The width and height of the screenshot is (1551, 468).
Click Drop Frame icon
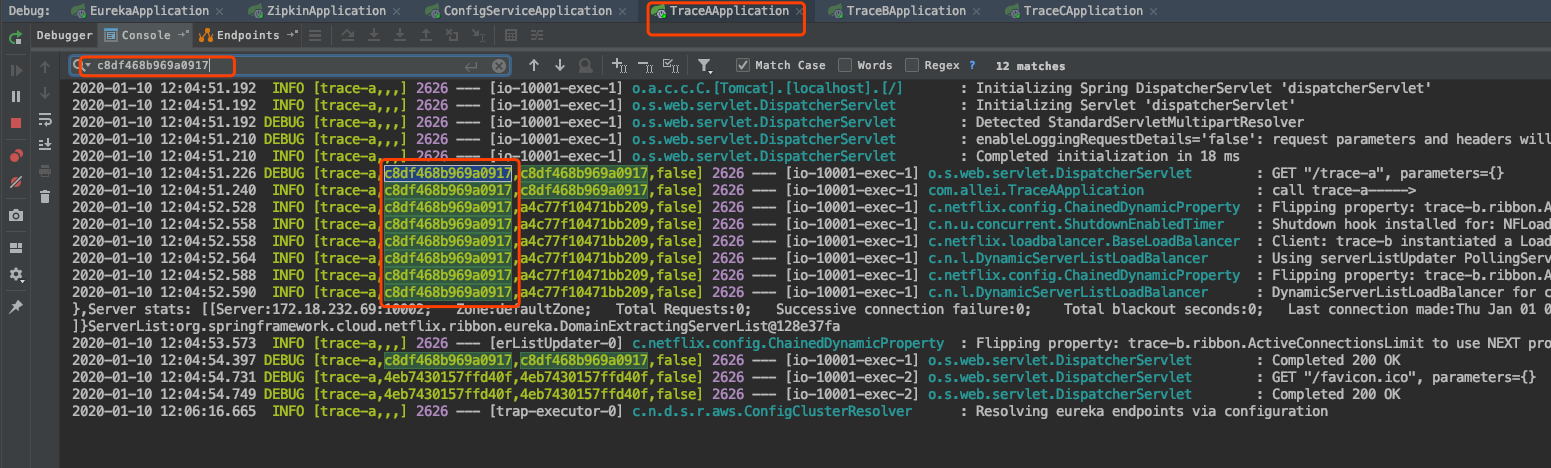coord(451,36)
